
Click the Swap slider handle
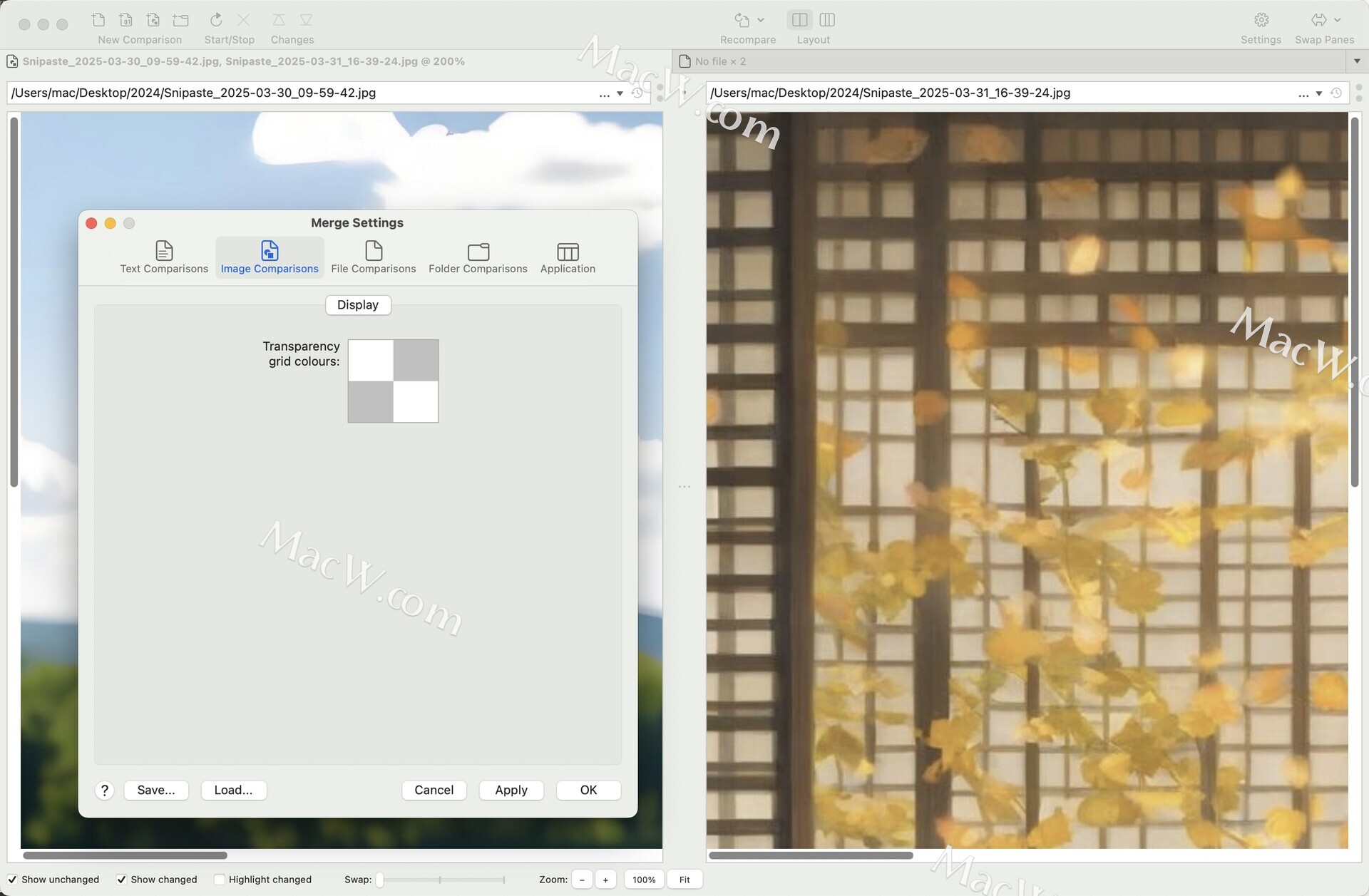[380, 880]
